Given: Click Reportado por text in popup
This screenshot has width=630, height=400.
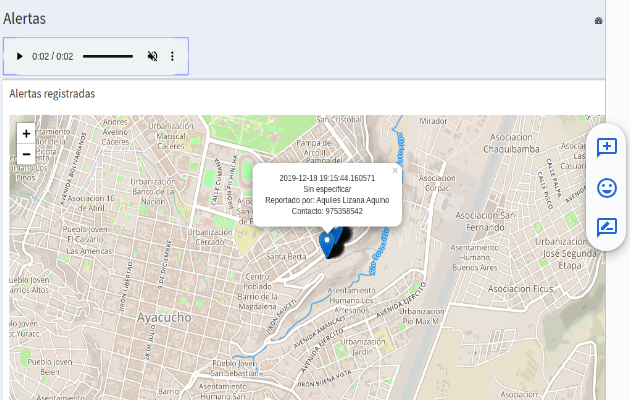Looking at the screenshot, I should click(x=327, y=200).
